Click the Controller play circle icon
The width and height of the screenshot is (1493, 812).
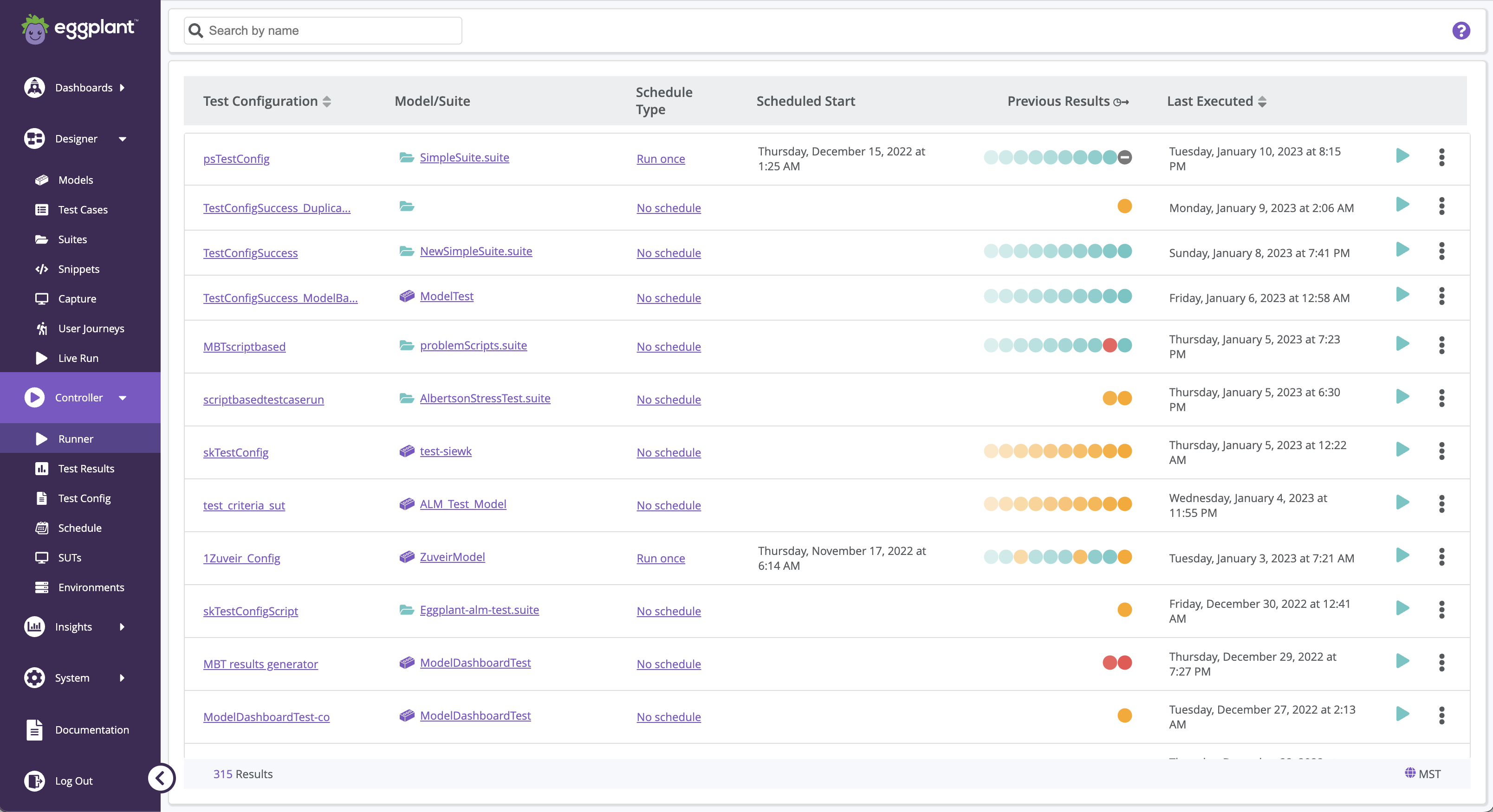tap(34, 398)
